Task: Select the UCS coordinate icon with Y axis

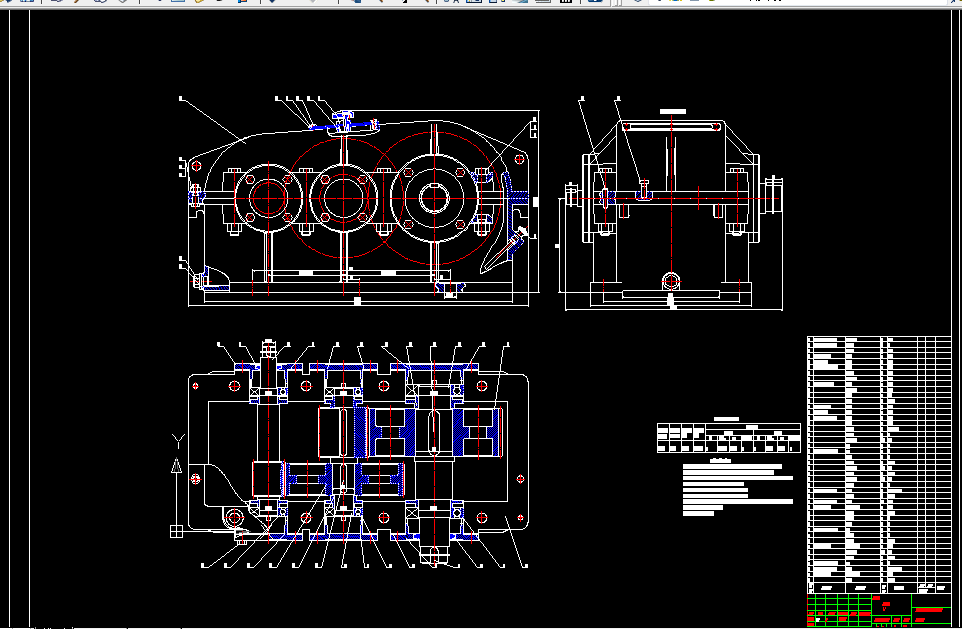Action: (177, 485)
